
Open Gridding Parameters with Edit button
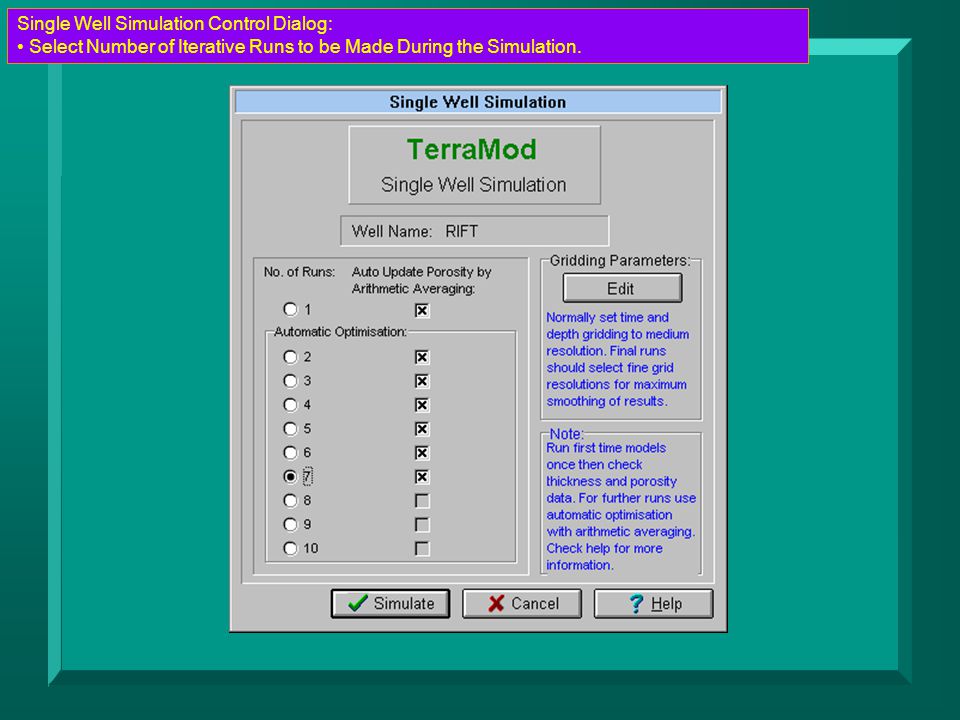(x=622, y=288)
